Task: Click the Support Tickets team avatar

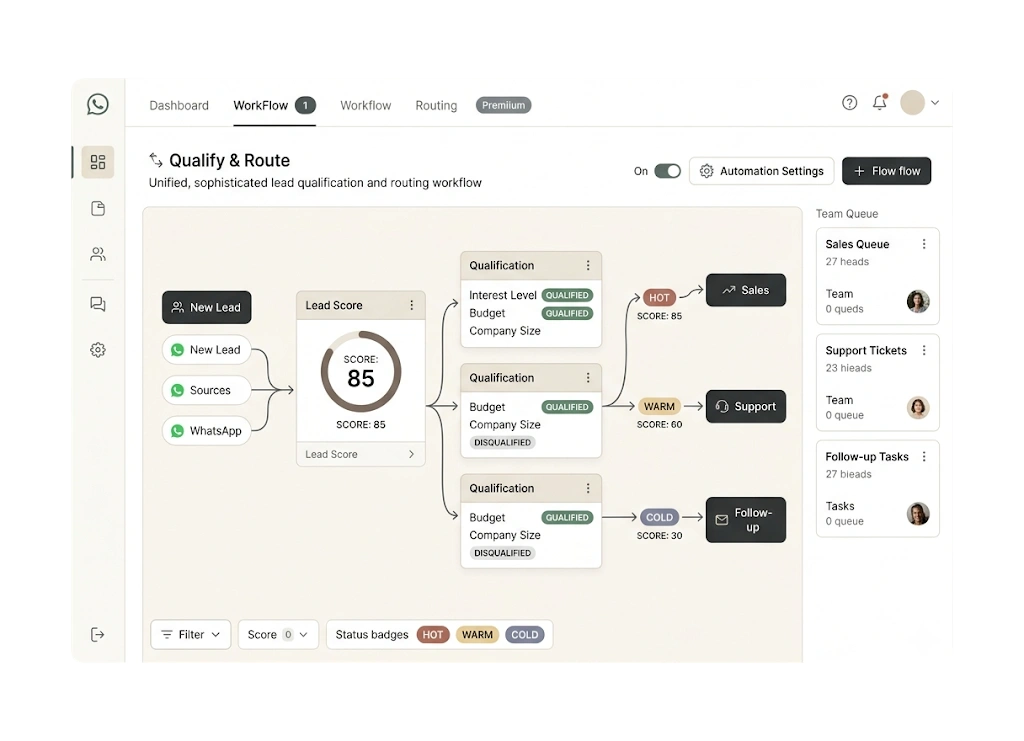Action: click(918, 407)
